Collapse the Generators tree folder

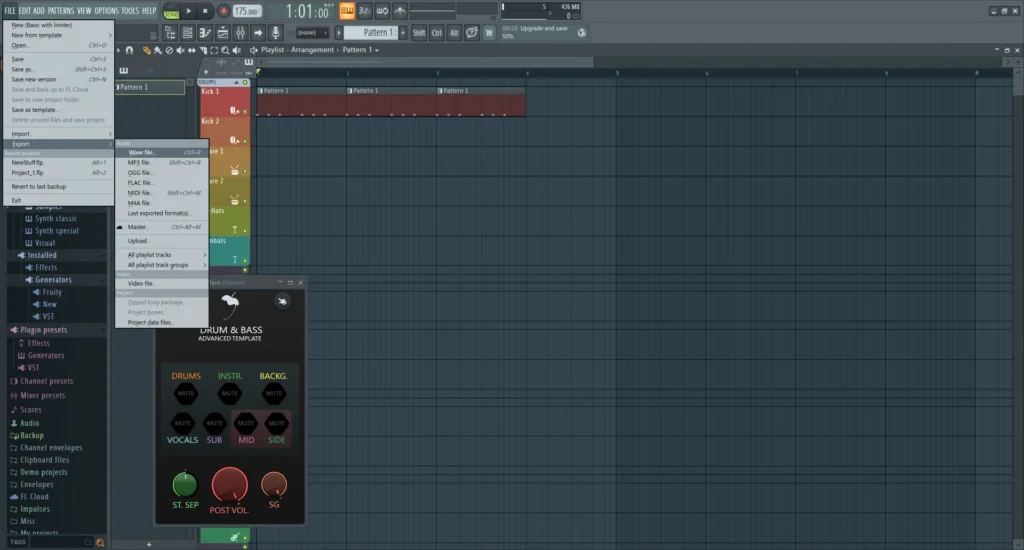(52, 280)
